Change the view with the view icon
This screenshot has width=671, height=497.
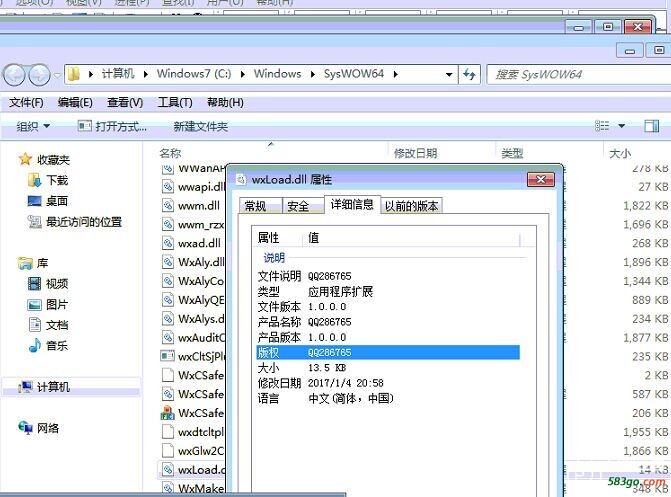click(602, 126)
